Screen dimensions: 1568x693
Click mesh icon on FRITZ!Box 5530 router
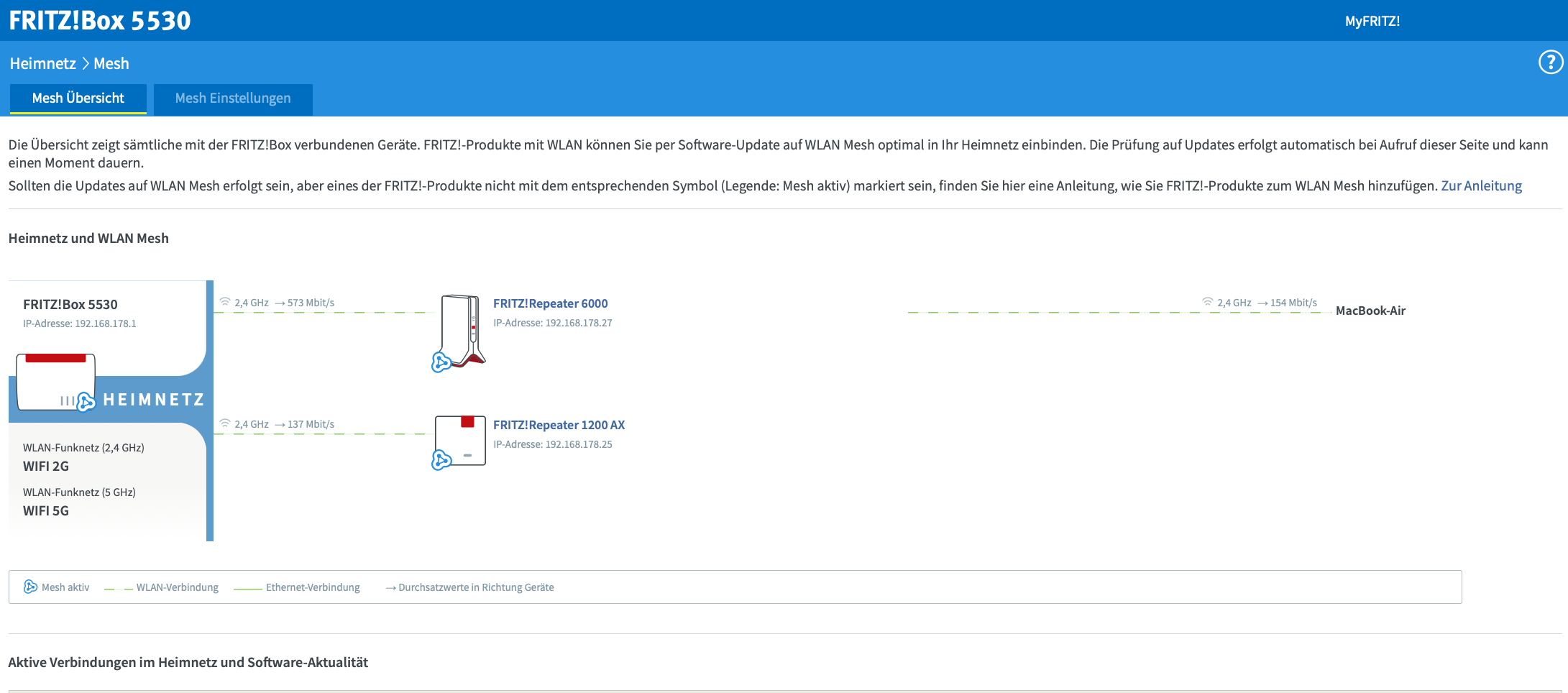[86, 401]
